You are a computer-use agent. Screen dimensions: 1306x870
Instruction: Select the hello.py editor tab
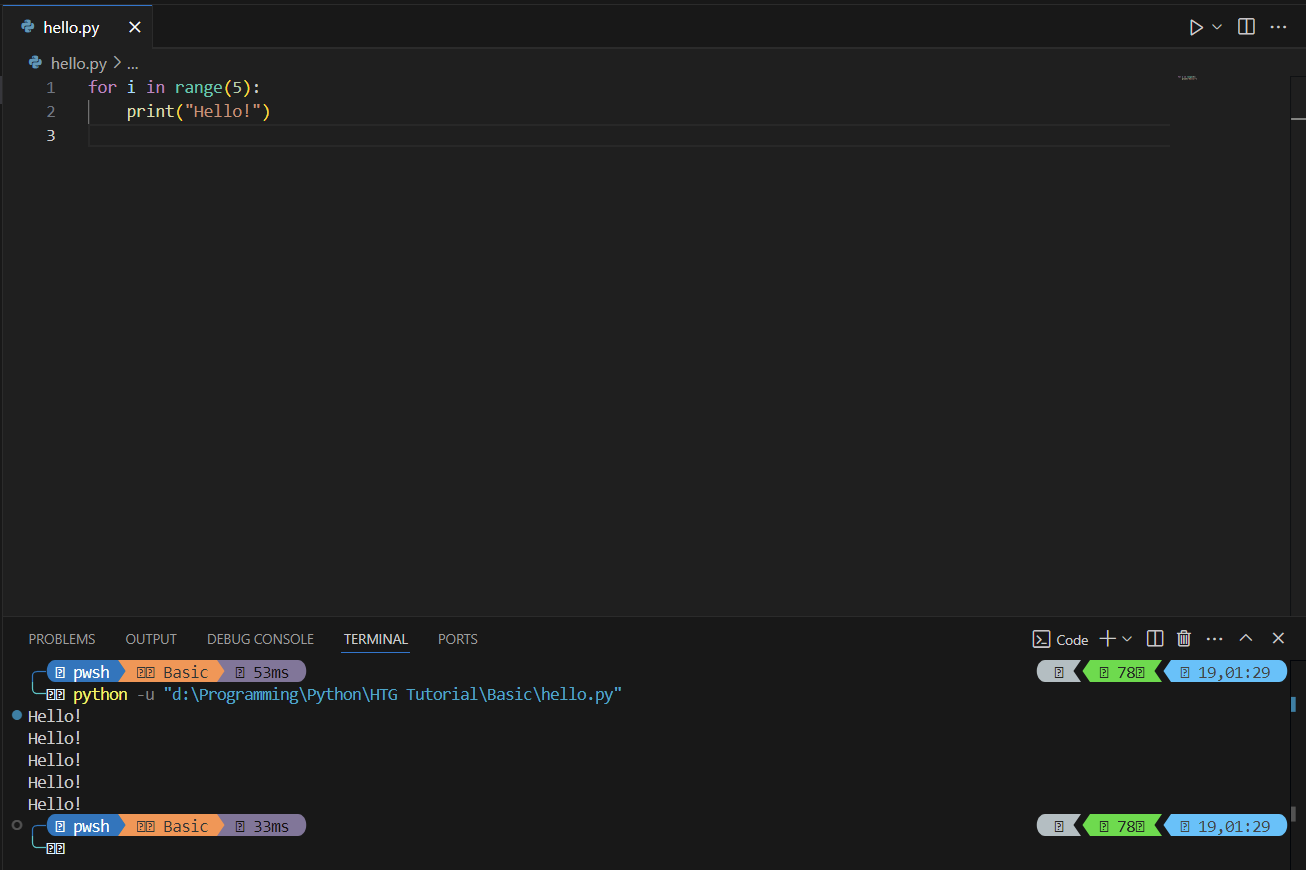71,28
